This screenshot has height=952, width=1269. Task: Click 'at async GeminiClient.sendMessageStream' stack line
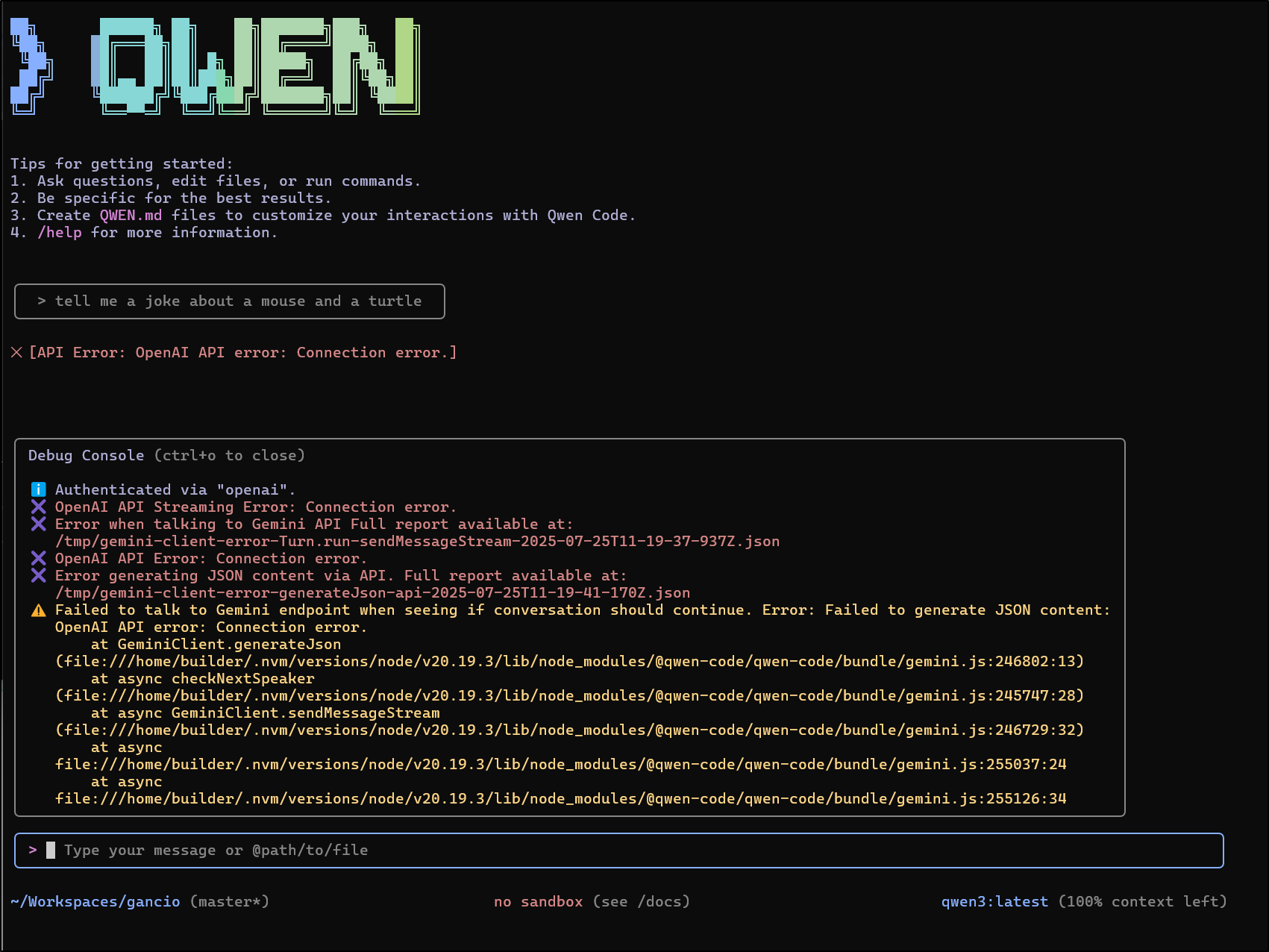pyautogui.click(x=265, y=713)
